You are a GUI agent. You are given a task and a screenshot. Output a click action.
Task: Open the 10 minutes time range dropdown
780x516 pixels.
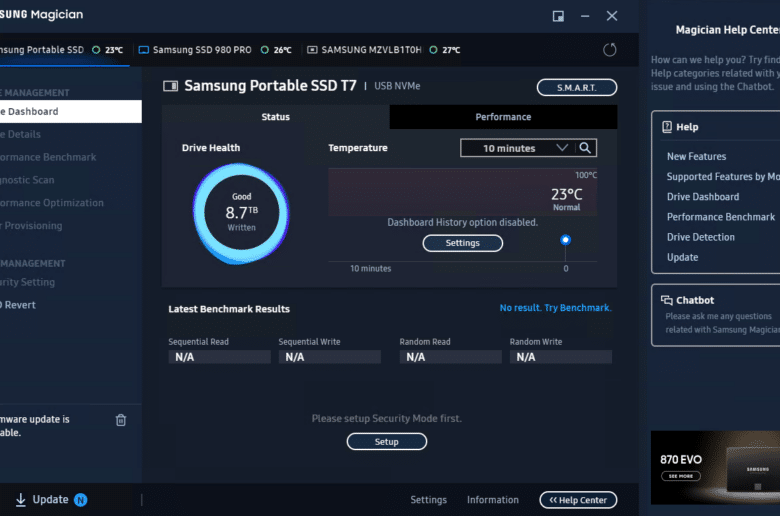pos(519,148)
